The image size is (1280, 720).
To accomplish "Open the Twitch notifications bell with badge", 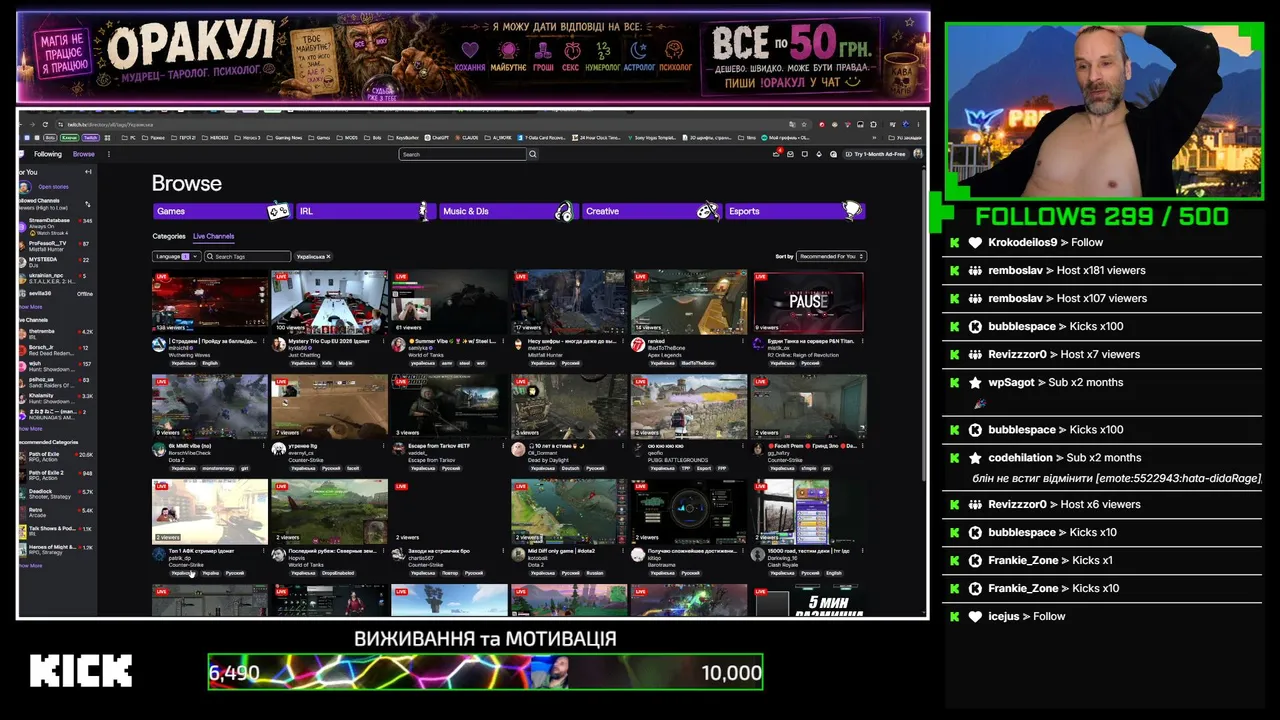I will (777, 154).
